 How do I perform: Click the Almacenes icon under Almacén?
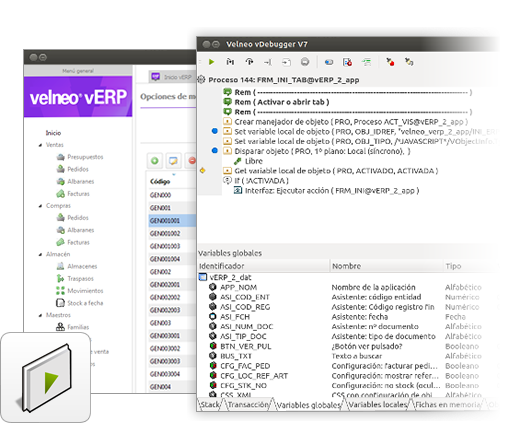click(60, 266)
